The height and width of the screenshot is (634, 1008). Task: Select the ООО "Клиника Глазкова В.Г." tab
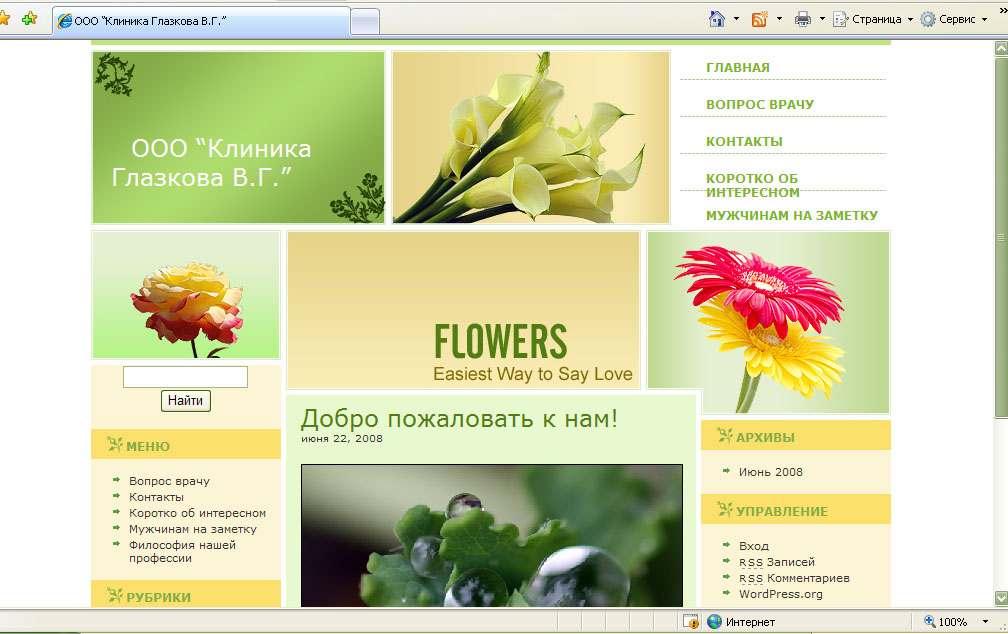pos(200,20)
